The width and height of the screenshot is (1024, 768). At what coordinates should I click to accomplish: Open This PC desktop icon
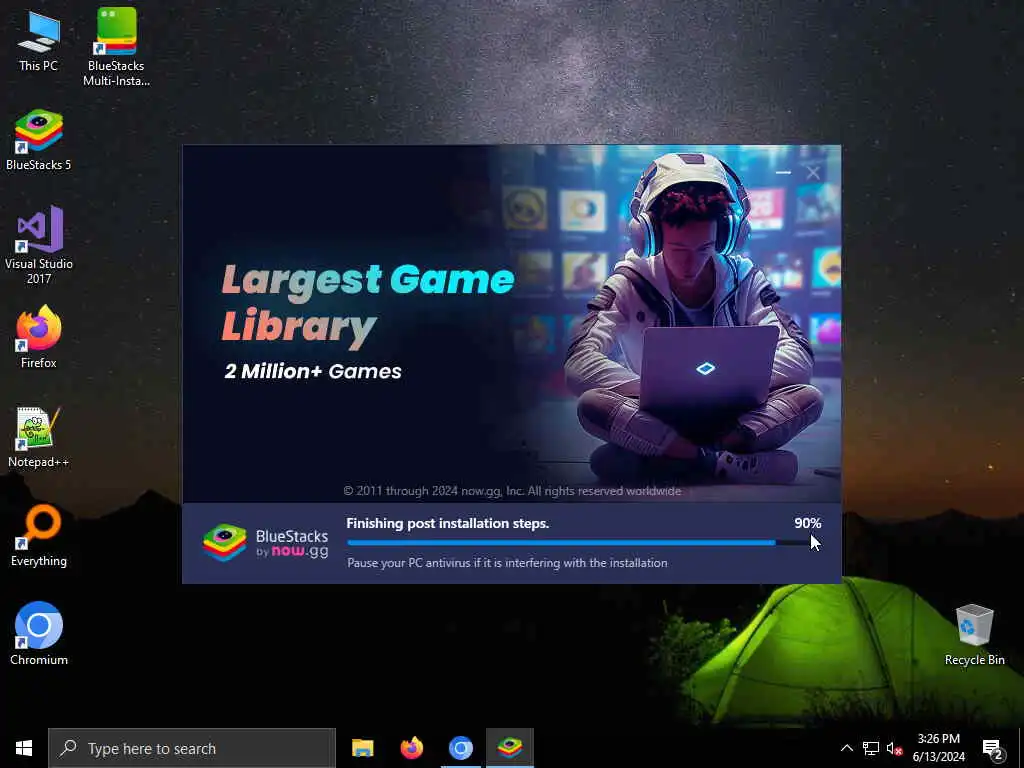[x=39, y=40]
